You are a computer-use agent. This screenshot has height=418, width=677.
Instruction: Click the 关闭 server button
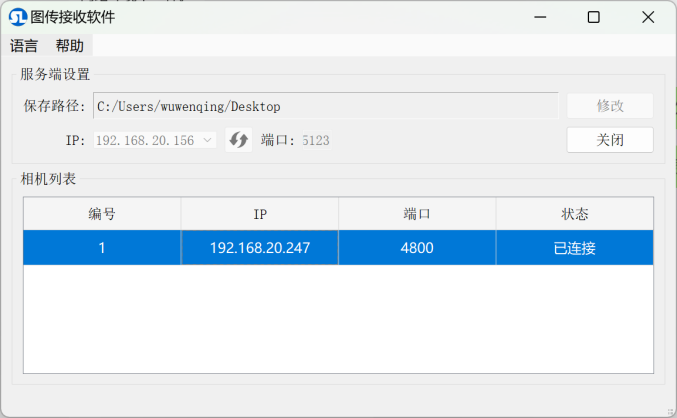pyautogui.click(x=610, y=140)
